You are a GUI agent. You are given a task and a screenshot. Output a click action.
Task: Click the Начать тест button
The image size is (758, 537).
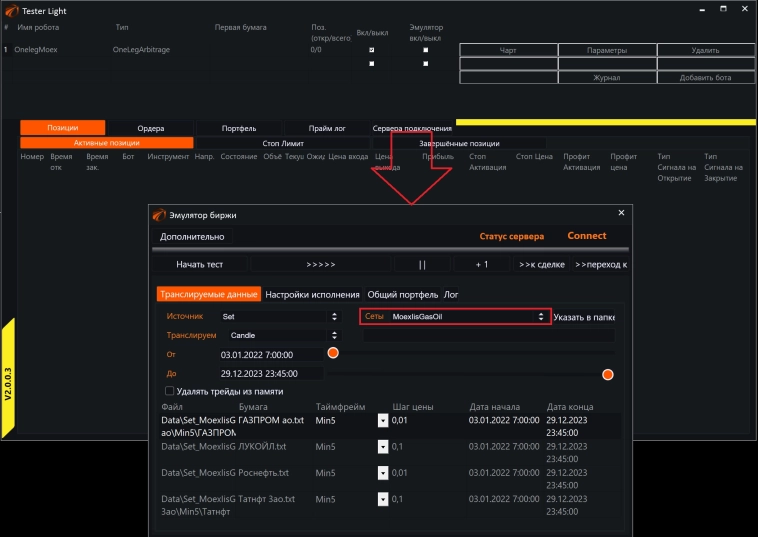(199, 265)
